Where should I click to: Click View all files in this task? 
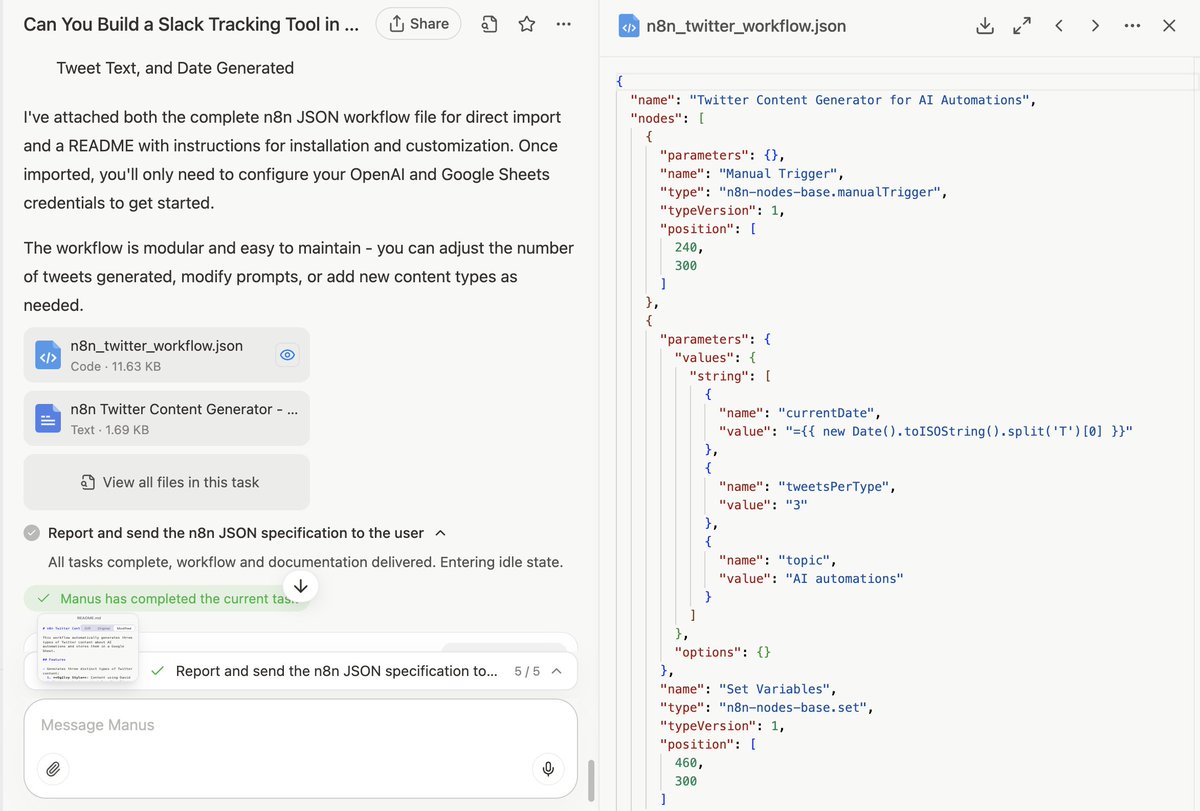pos(166,482)
